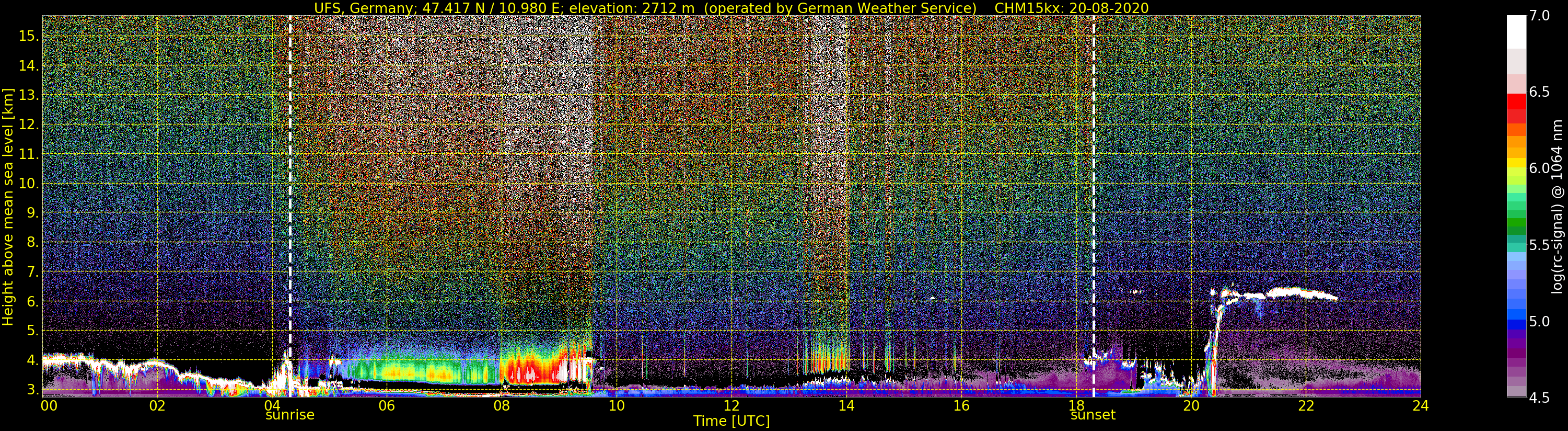The height and width of the screenshot is (431, 1568).
Task: Click the "10." height axis tick label
Action: [x=29, y=184]
